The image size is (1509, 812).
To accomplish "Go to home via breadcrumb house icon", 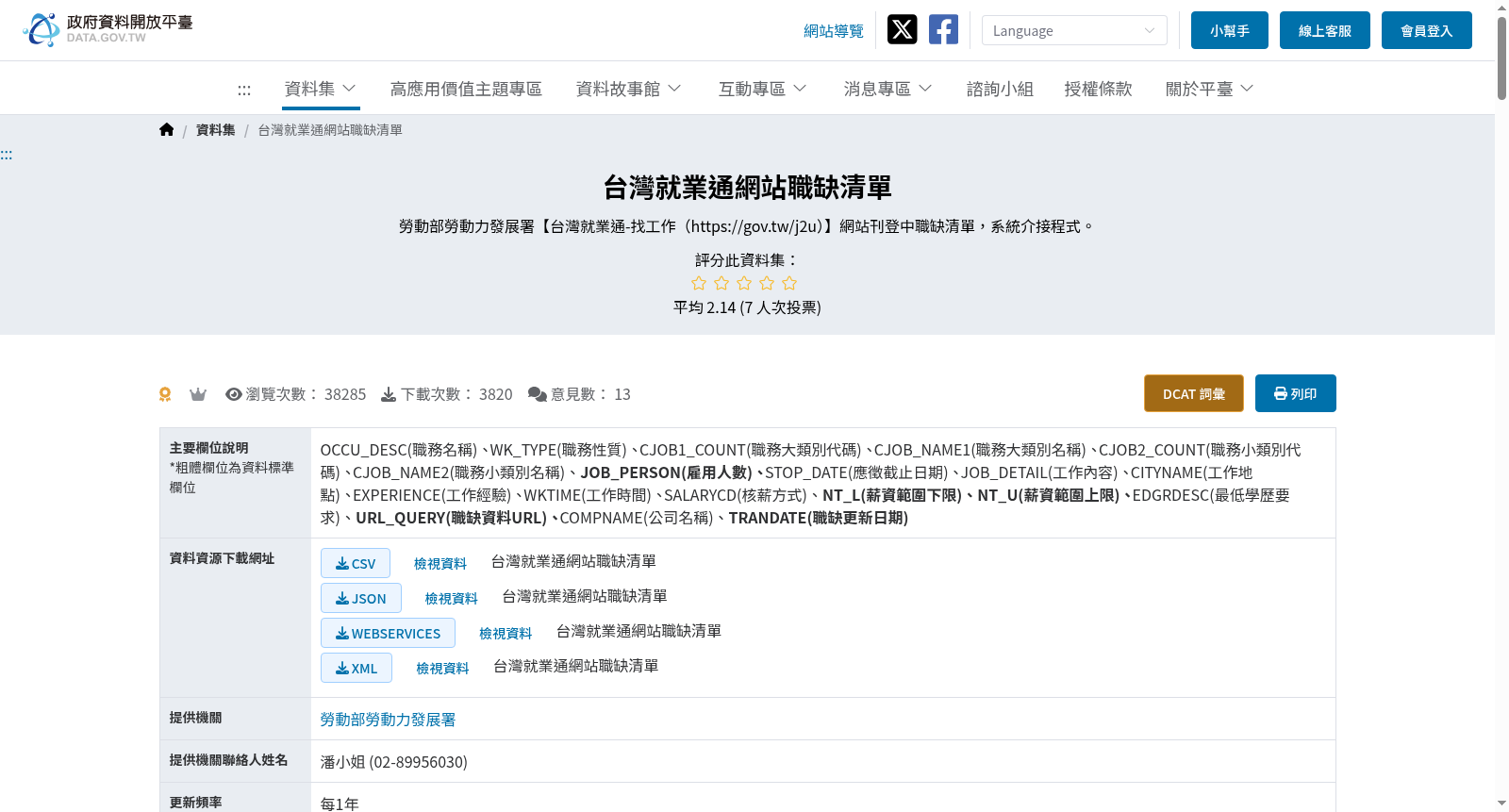I will tap(167, 130).
